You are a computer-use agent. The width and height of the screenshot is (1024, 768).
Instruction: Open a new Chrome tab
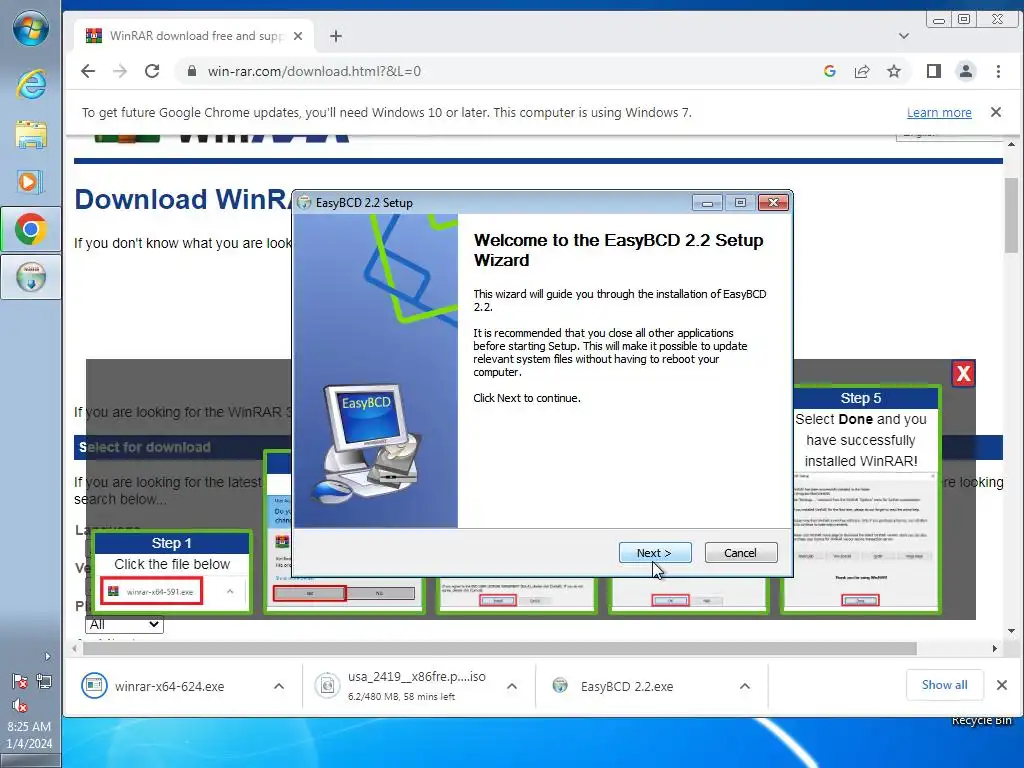336,36
